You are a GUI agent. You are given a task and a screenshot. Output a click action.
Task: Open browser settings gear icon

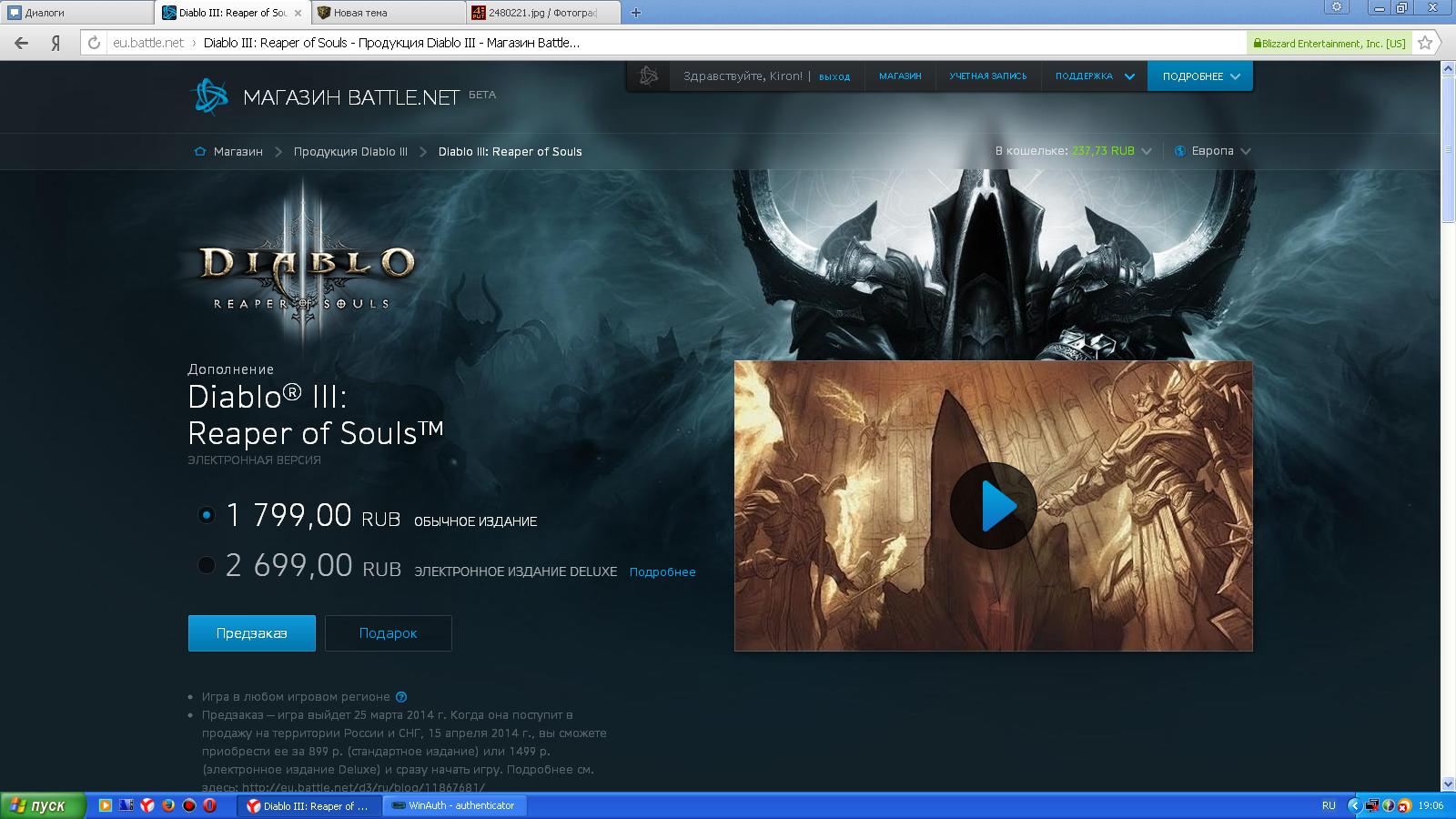coord(1336,7)
